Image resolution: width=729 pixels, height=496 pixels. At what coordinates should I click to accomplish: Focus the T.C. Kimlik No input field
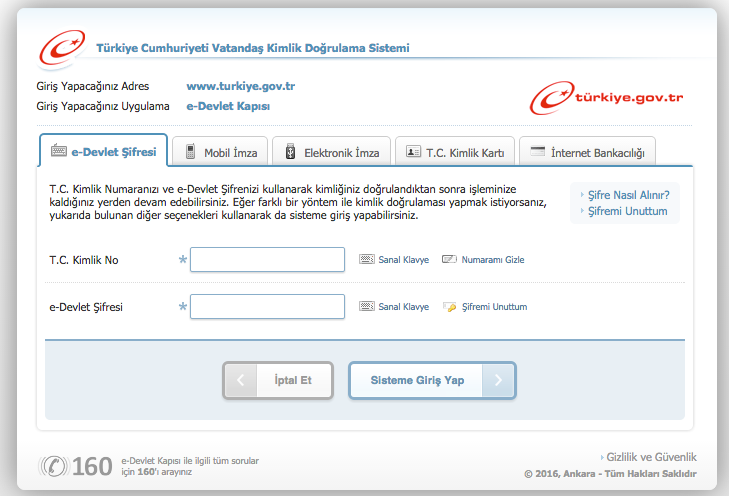267,260
